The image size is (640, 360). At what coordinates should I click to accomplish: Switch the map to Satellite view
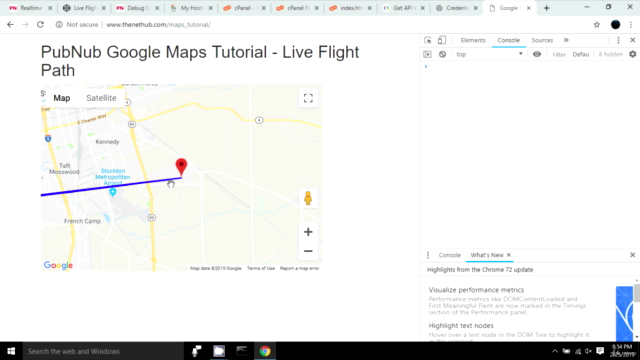point(101,98)
